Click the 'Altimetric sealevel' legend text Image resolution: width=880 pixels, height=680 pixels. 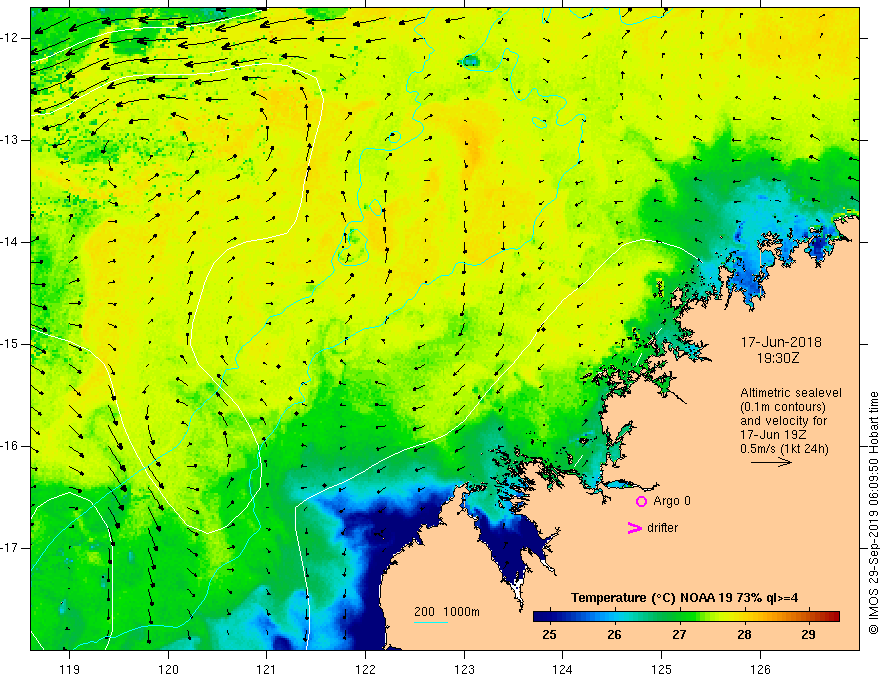(x=791, y=393)
